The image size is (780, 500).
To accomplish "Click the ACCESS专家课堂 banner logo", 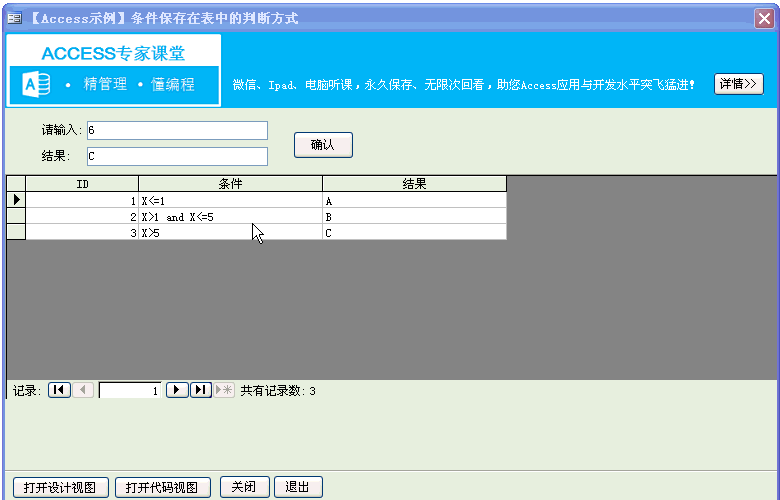I will tap(113, 70).
